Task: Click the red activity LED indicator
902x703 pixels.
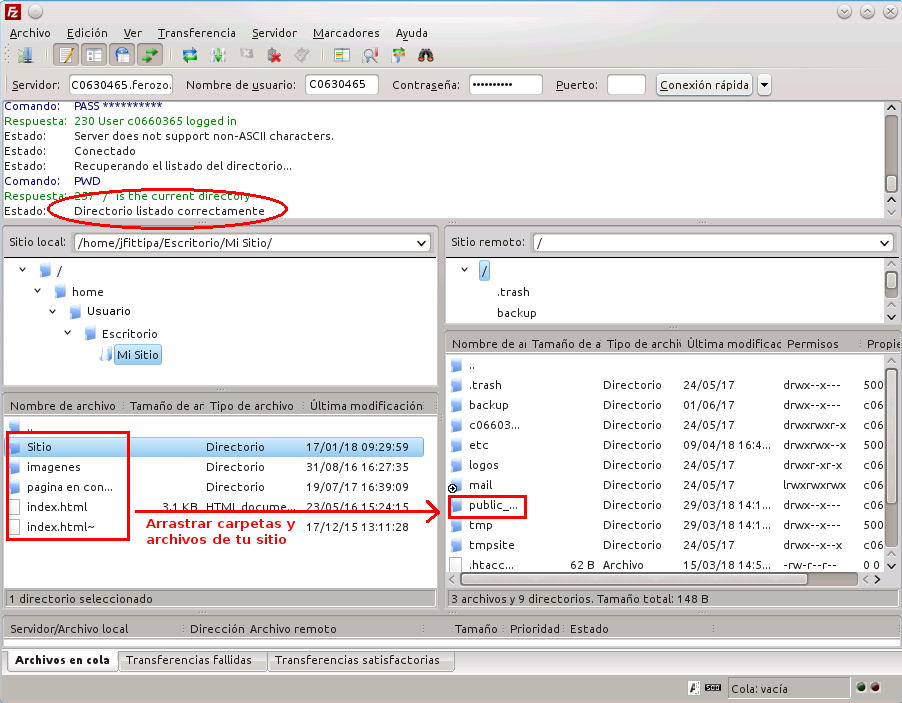Action: pos(875,687)
